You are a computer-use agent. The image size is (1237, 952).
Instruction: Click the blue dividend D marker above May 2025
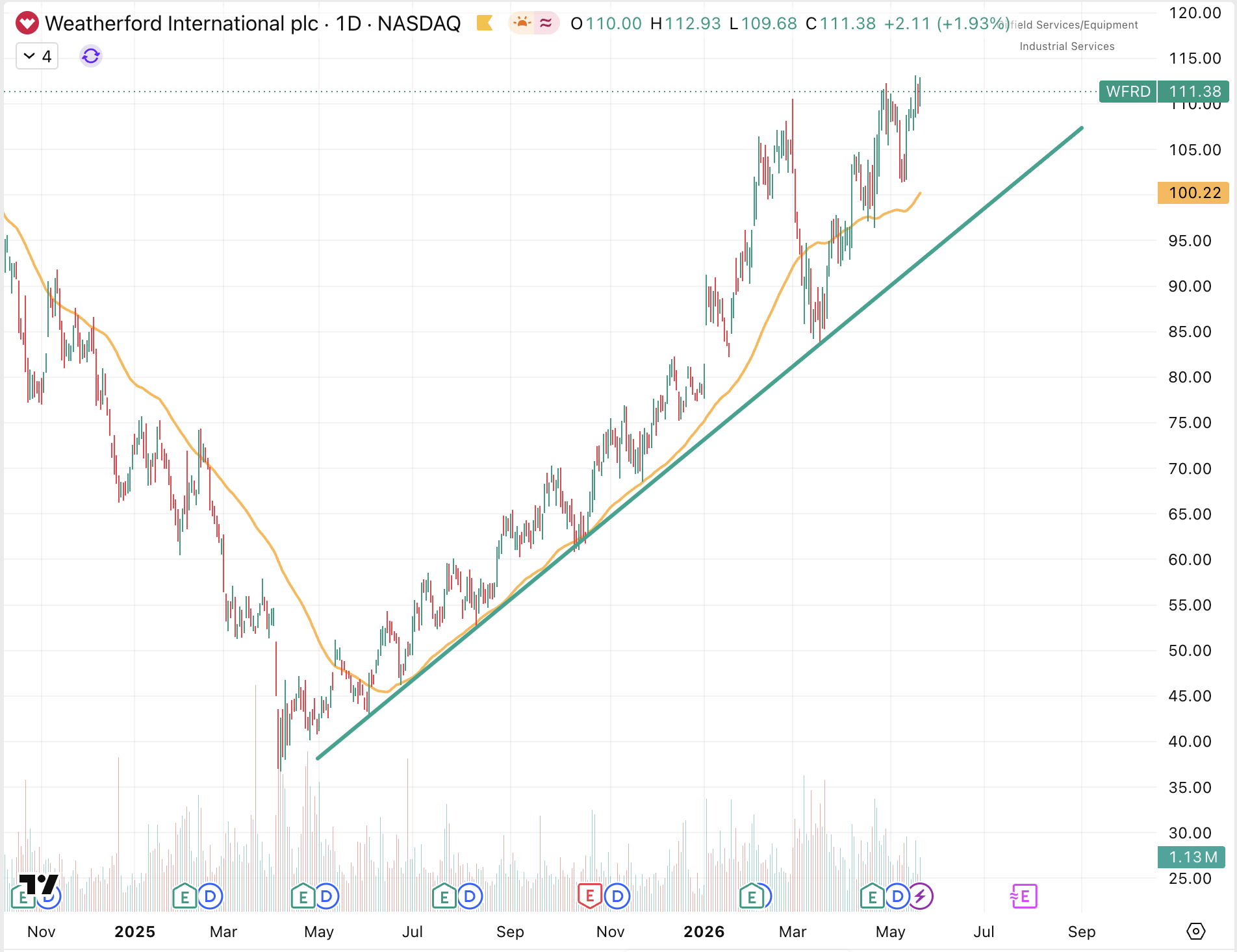326,897
